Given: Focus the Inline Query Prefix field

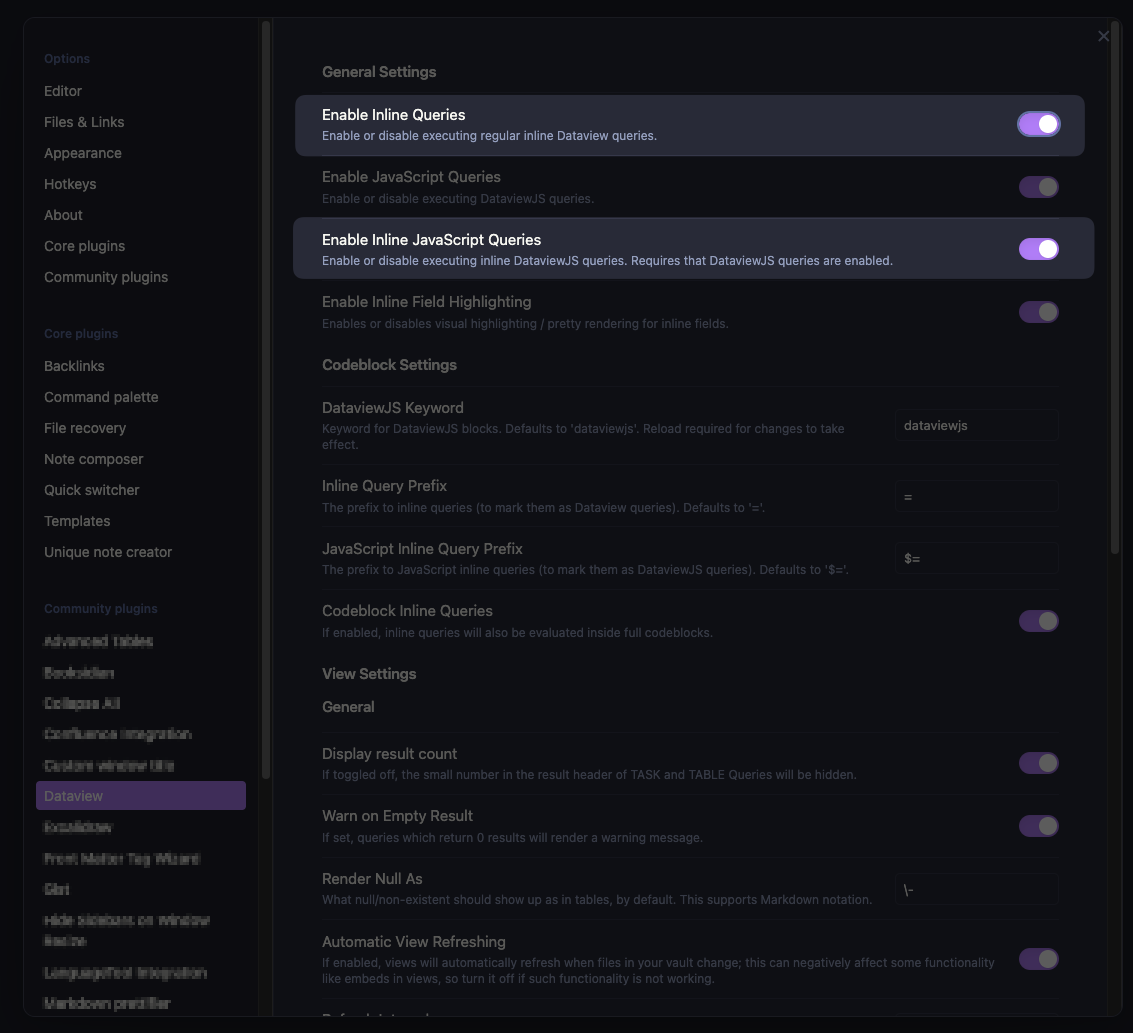Looking at the screenshot, I should tap(975, 497).
